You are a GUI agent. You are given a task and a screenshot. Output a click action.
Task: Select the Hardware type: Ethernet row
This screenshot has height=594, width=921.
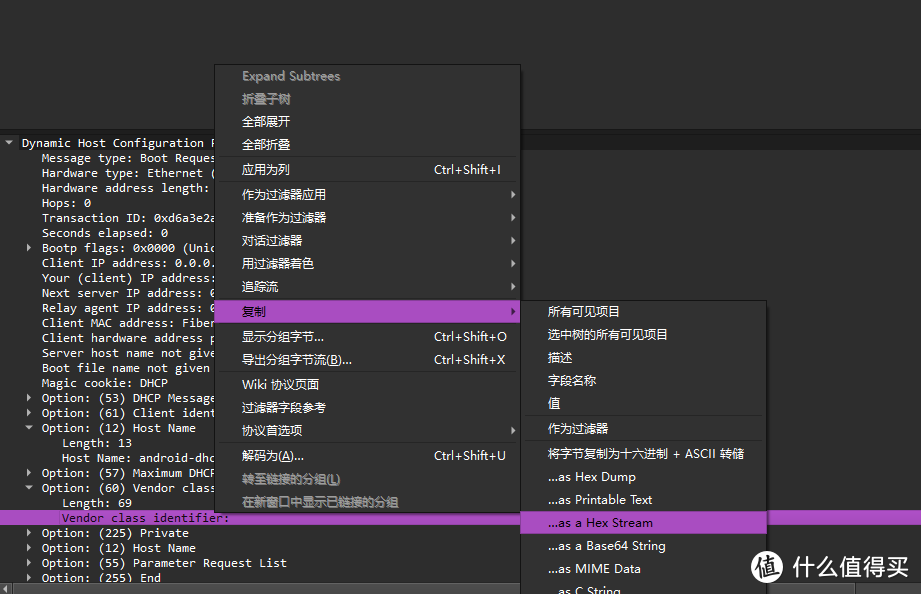click(x=127, y=173)
